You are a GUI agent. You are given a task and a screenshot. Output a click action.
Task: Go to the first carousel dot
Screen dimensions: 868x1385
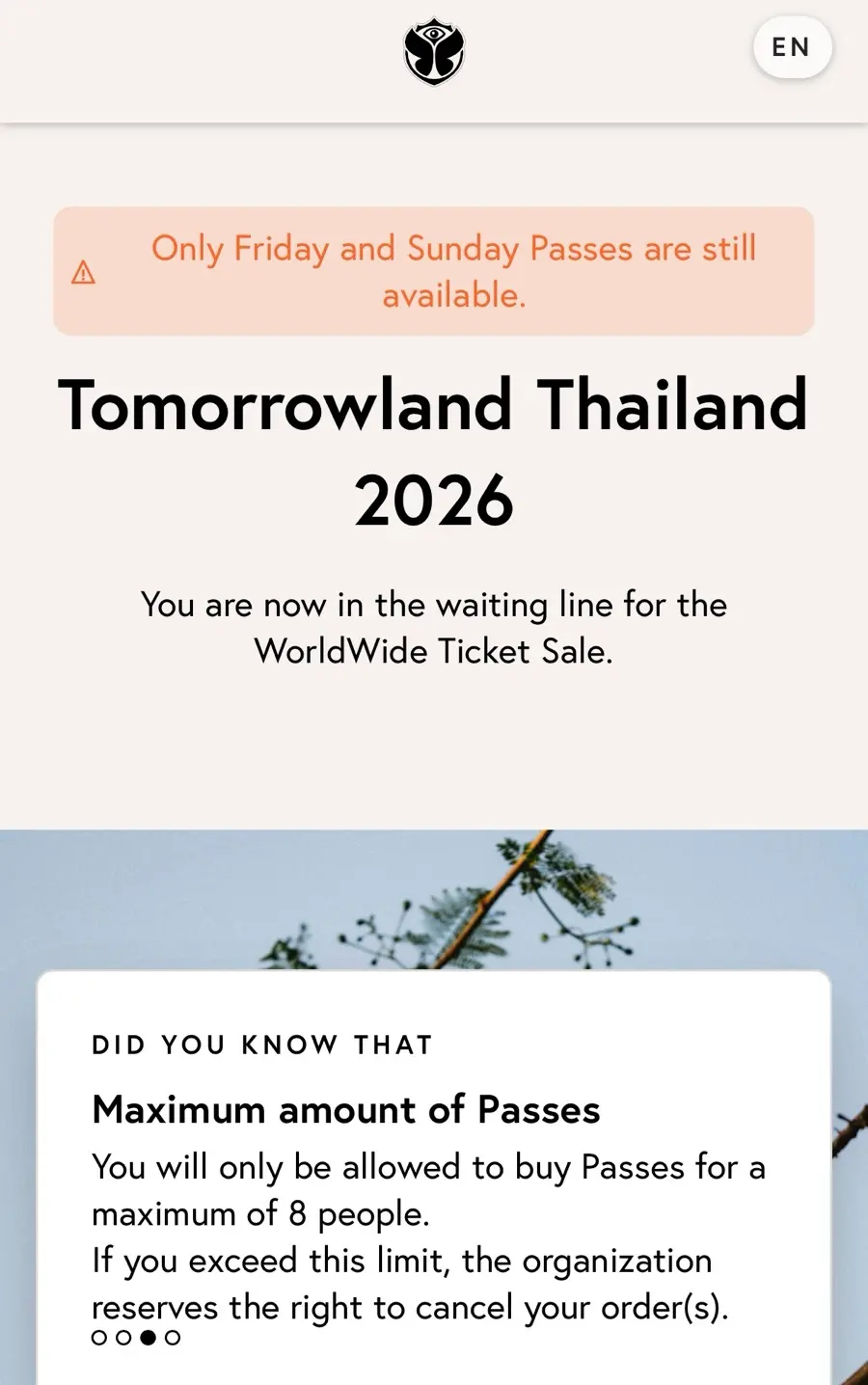click(99, 1338)
